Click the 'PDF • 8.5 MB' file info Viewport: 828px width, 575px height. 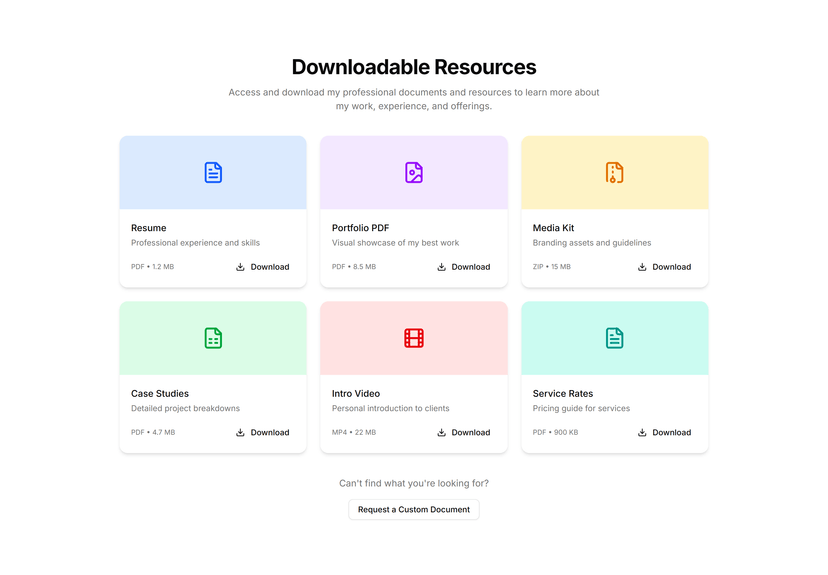coord(354,267)
